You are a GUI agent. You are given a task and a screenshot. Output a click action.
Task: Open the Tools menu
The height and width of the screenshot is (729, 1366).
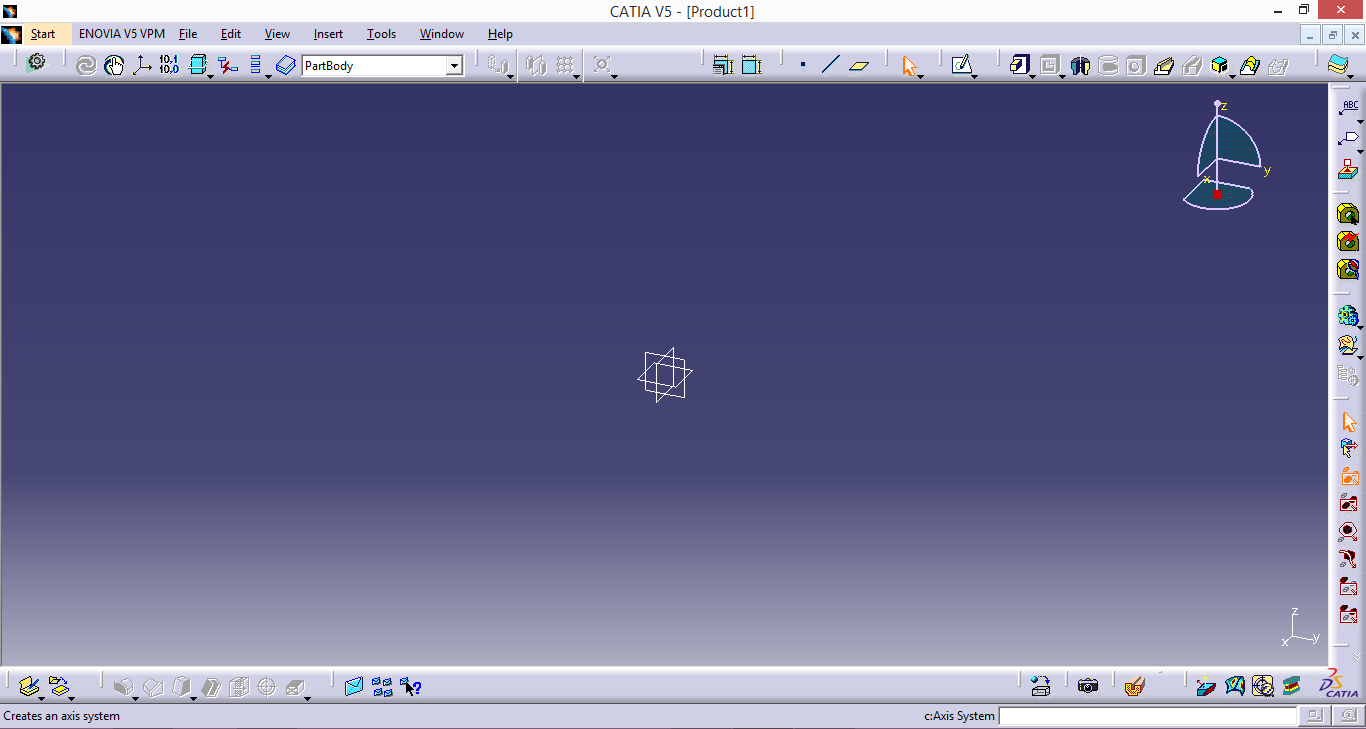[381, 34]
